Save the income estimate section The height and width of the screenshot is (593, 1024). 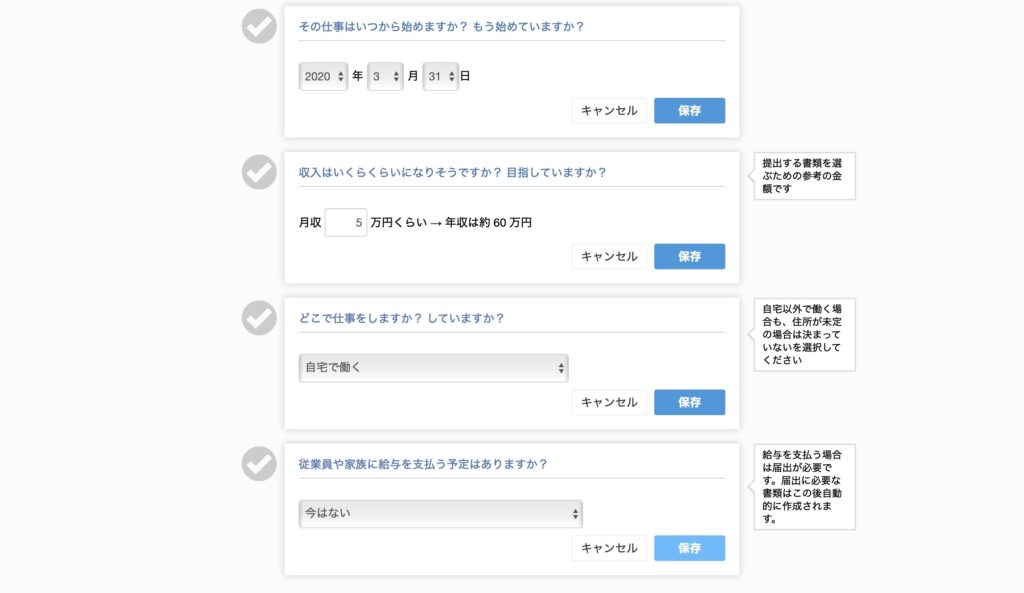coord(690,256)
